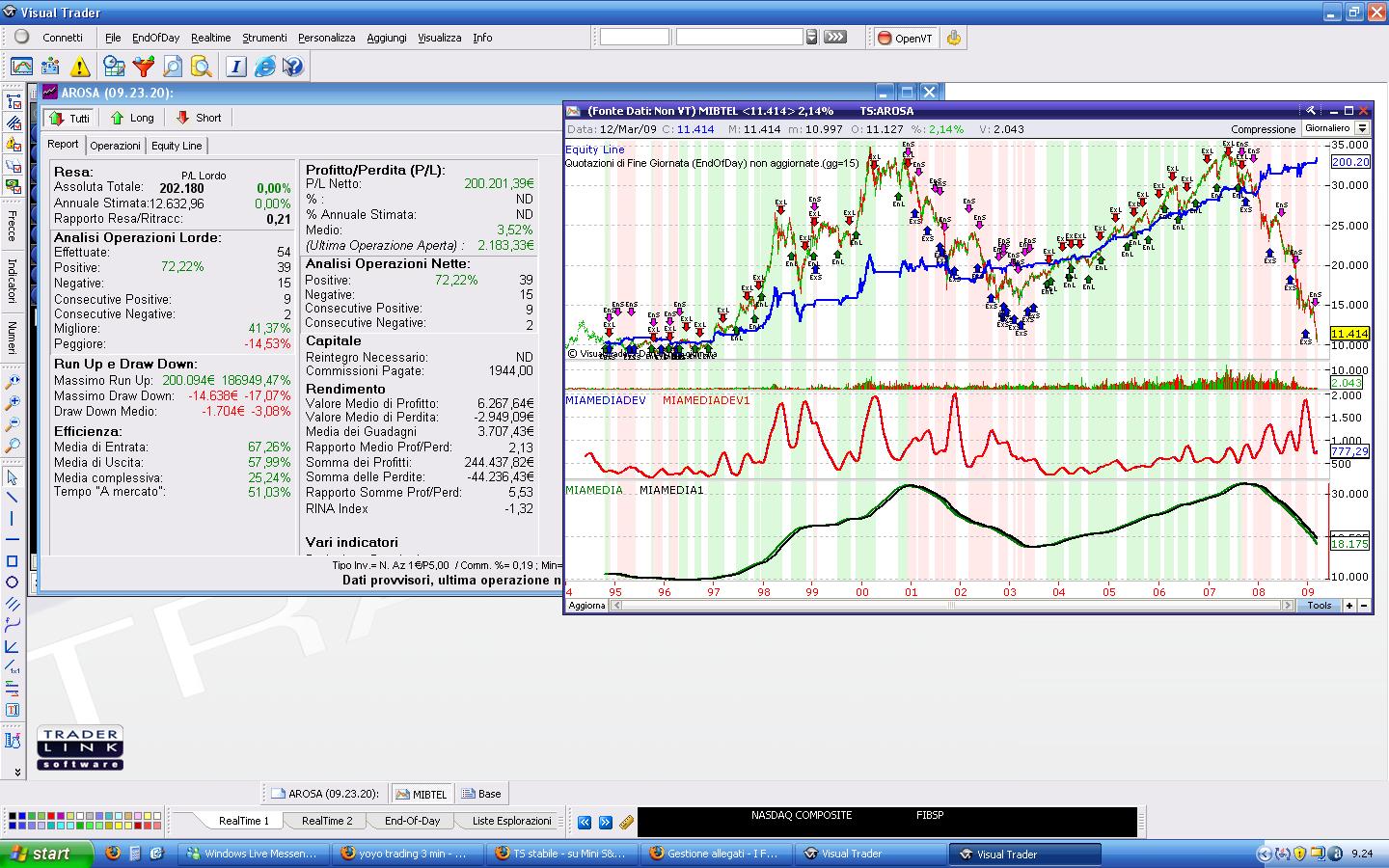Click the yellow sheet magnifier search icon
The width and height of the screenshot is (1389, 868).
(x=202, y=67)
